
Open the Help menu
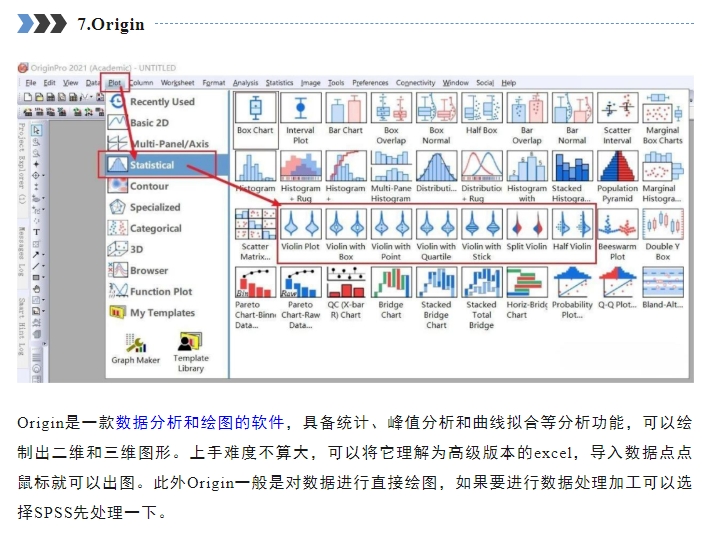(509, 83)
